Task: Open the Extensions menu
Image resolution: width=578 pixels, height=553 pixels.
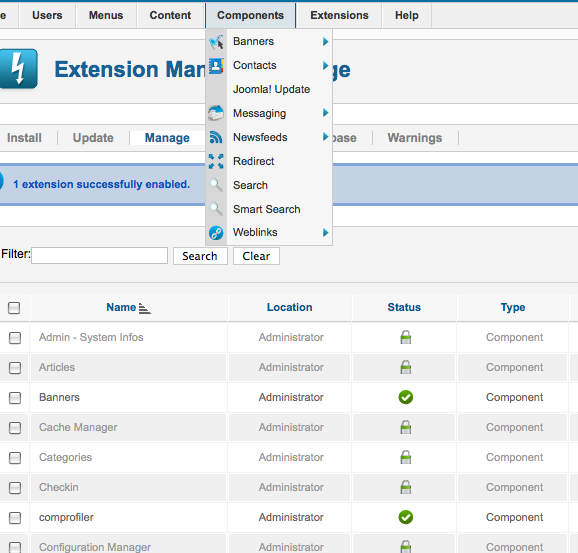Action: click(339, 15)
